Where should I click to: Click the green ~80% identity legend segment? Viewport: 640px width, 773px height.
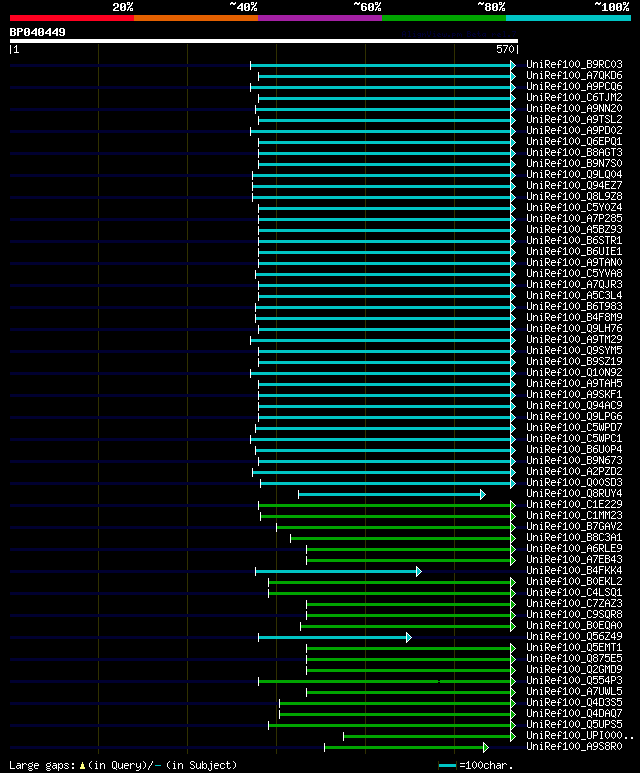tap(444, 18)
